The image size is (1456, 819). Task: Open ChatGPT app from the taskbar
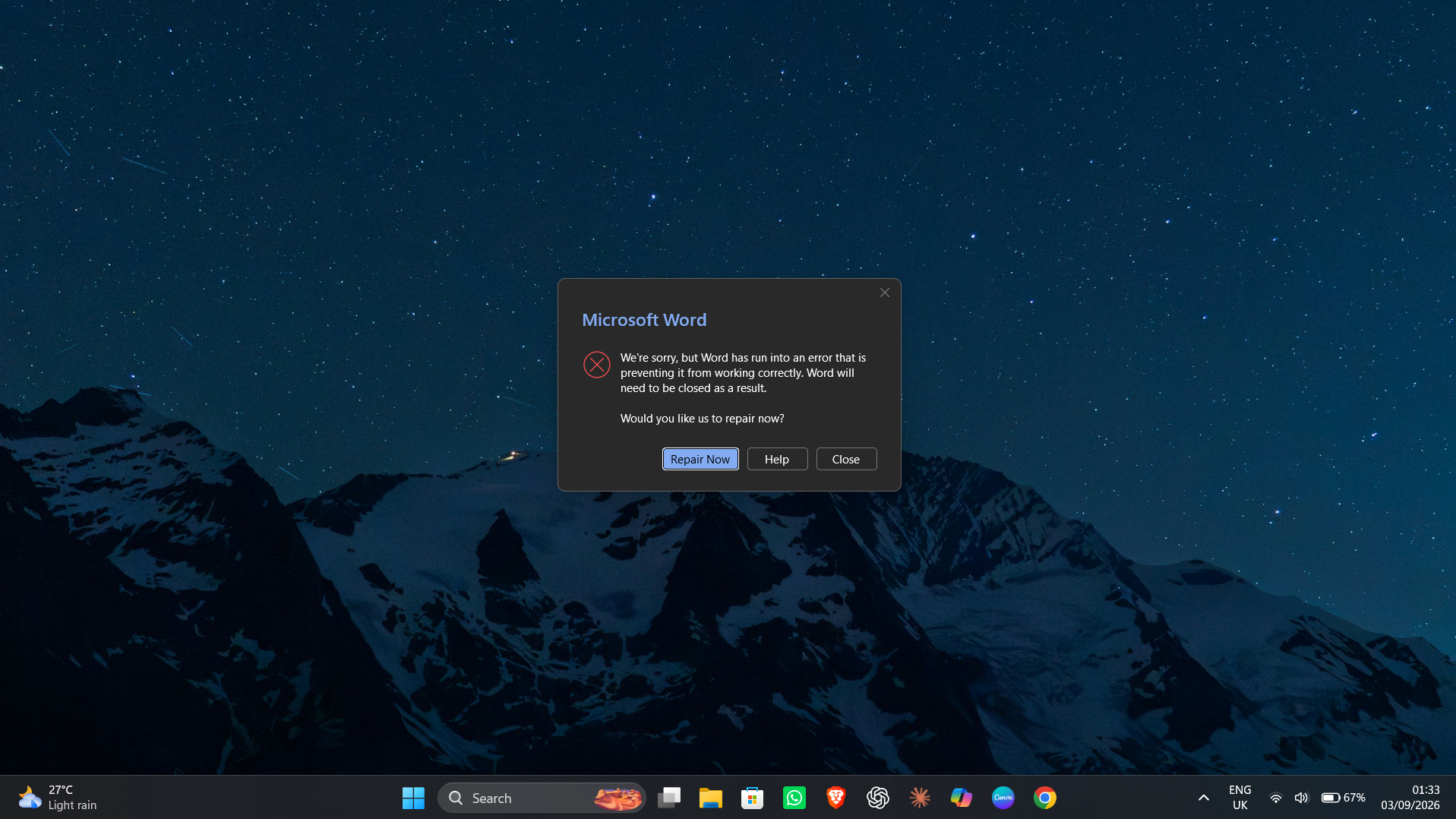pos(878,798)
